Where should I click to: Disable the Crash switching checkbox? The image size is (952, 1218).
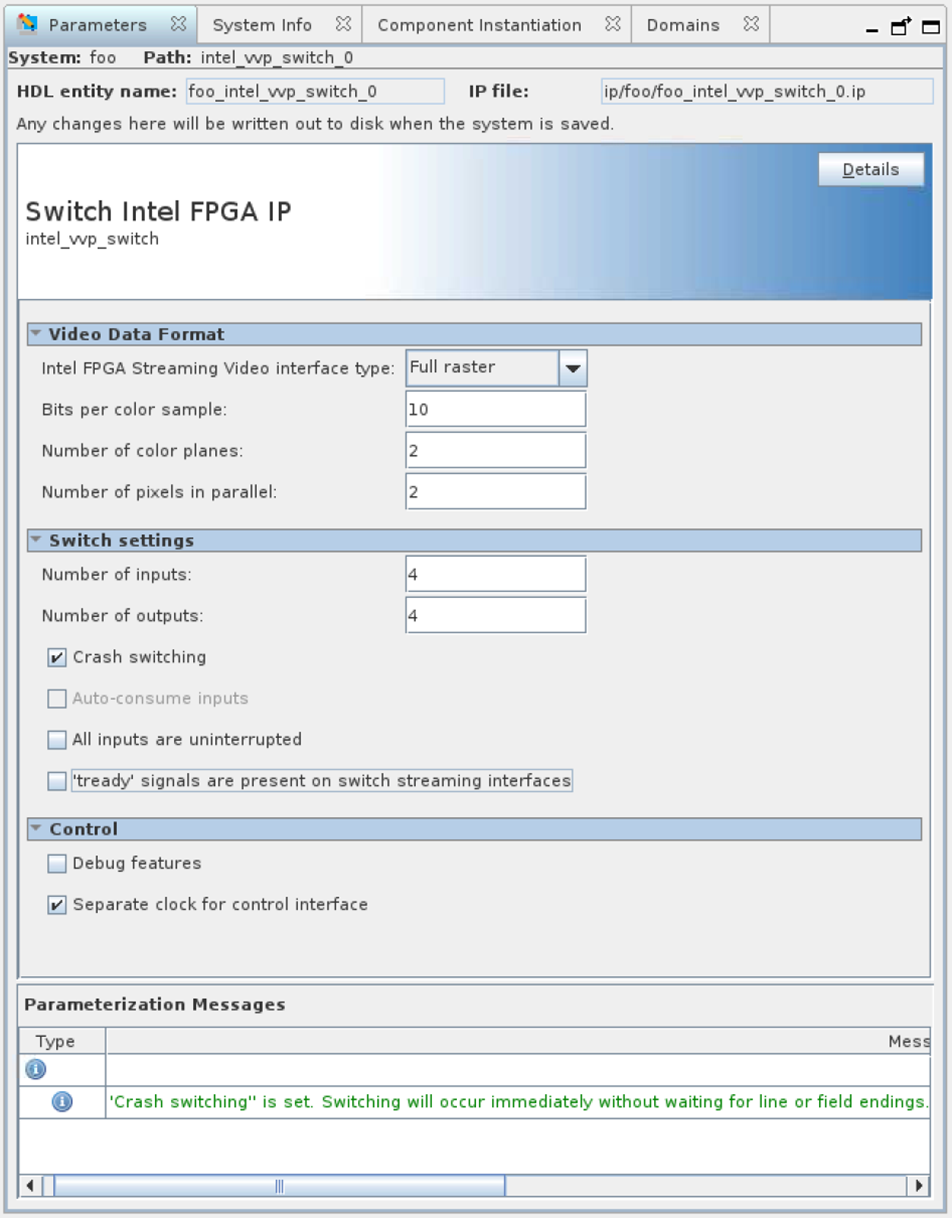57,657
